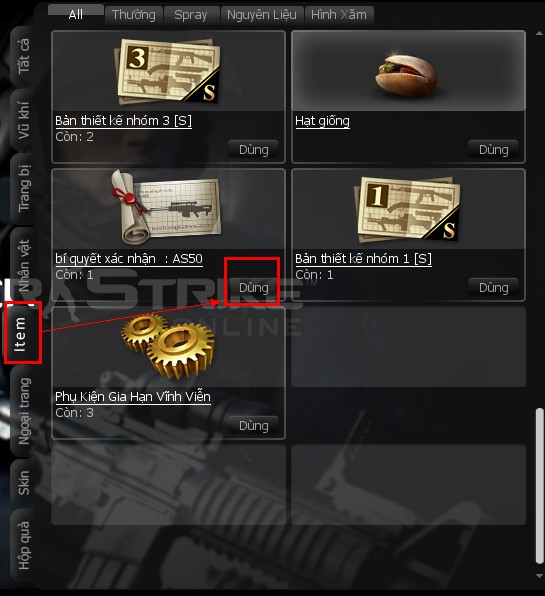Click the scrollbar up arrow
The width and height of the screenshot is (545, 596).
point(539,33)
